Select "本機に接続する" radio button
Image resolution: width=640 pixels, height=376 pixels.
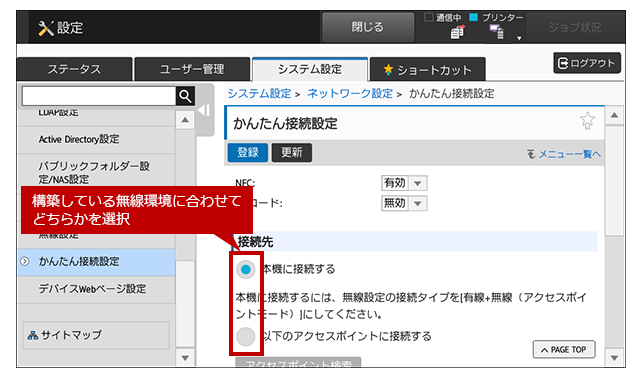pos(246,269)
